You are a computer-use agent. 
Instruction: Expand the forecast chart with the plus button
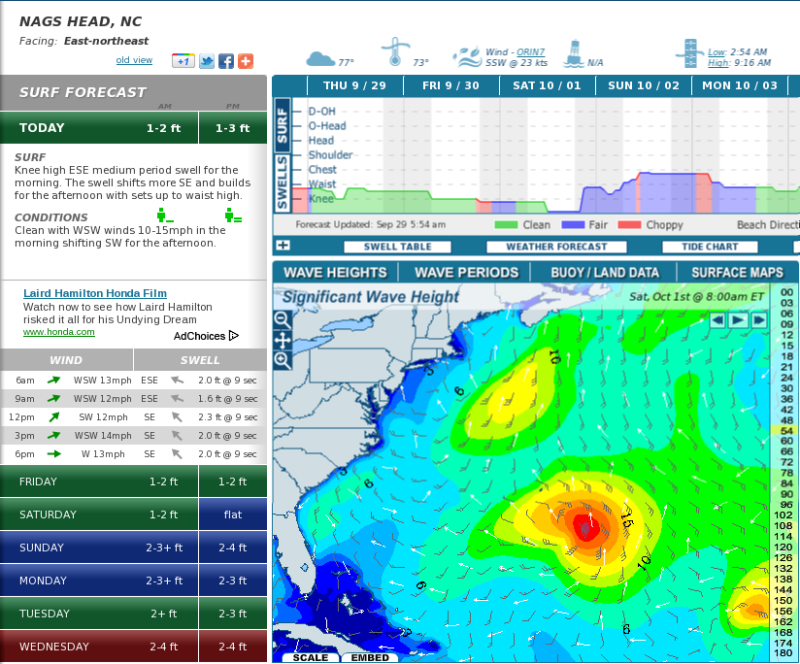pos(283,246)
